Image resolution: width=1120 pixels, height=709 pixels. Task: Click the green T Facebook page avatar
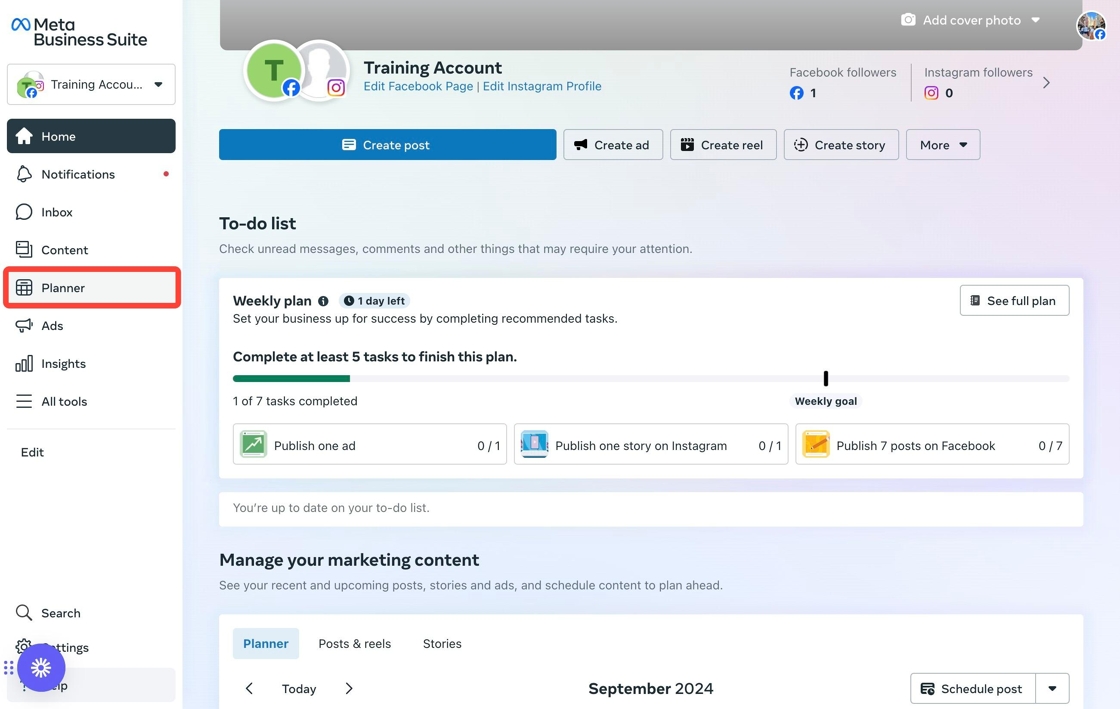click(273, 71)
